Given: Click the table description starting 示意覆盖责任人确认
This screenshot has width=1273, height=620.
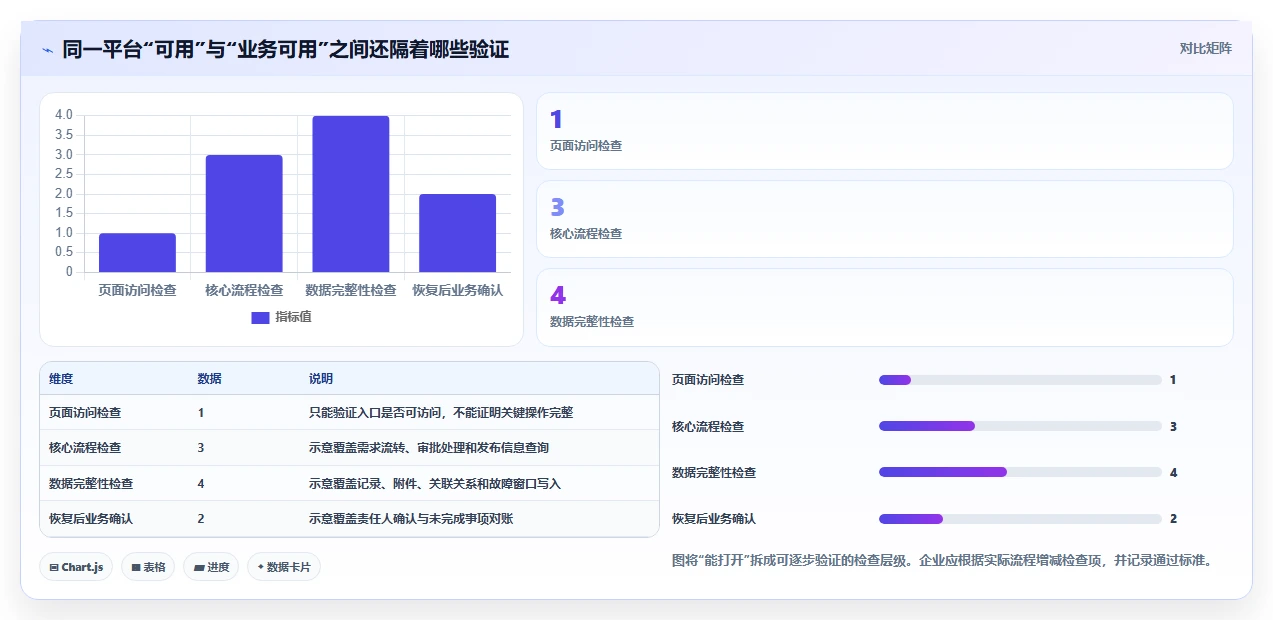Looking at the screenshot, I should click(411, 519).
